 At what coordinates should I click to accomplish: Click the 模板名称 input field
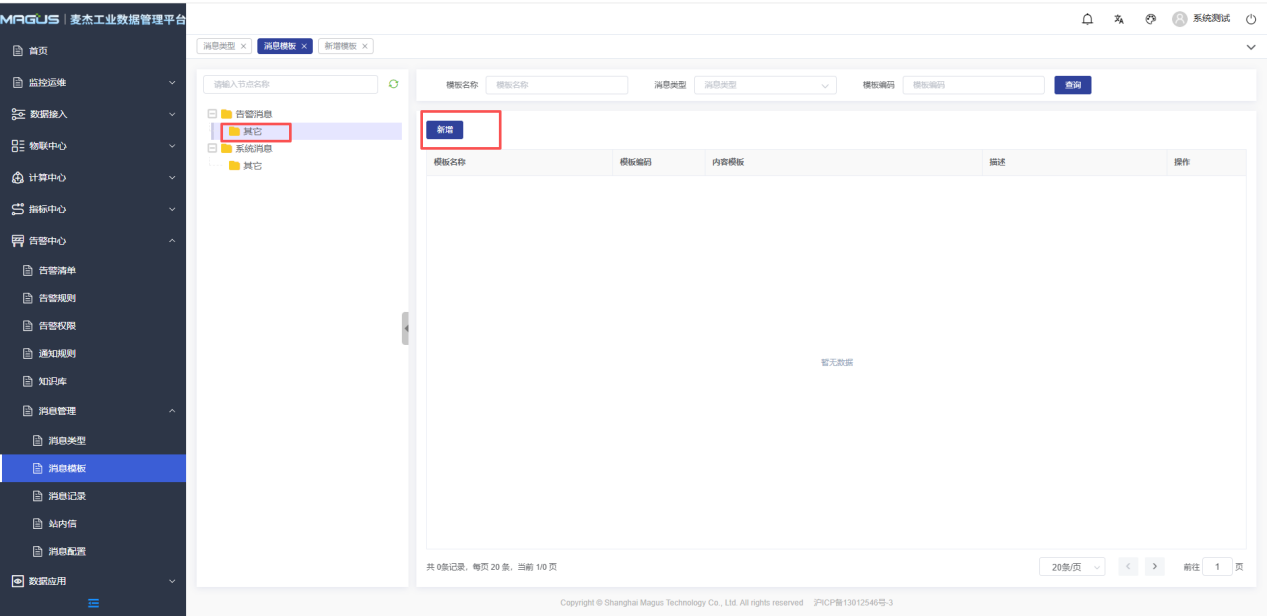(556, 85)
